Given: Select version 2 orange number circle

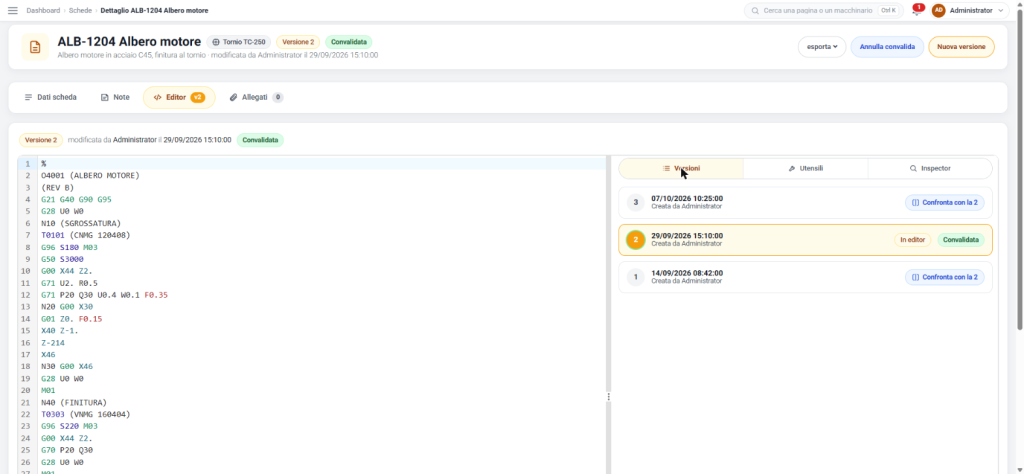Looking at the screenshot, I should coord(636,240).
